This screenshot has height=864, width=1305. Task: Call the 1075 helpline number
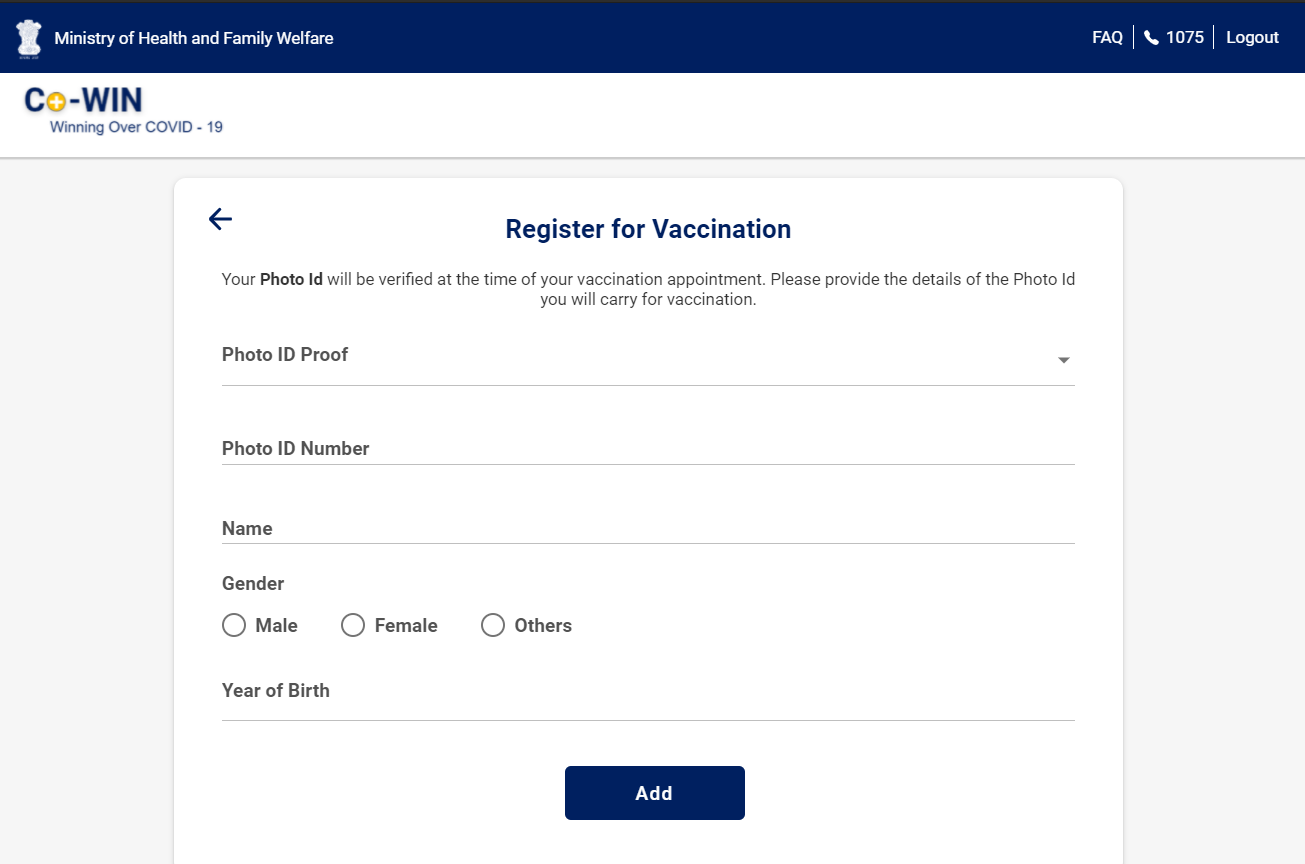coord(1185,38)
